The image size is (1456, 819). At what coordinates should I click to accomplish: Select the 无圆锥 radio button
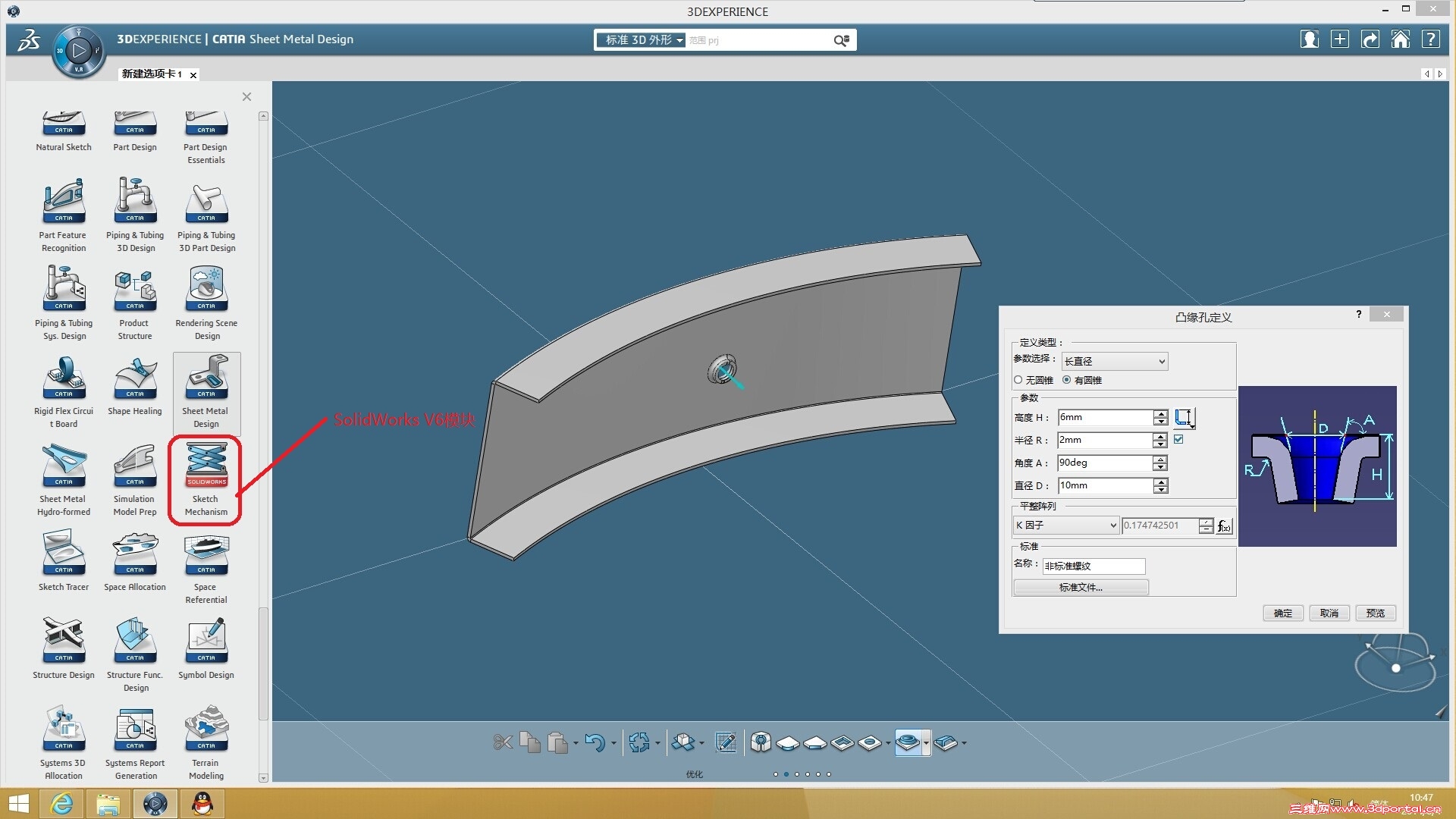pos(1018,380)
